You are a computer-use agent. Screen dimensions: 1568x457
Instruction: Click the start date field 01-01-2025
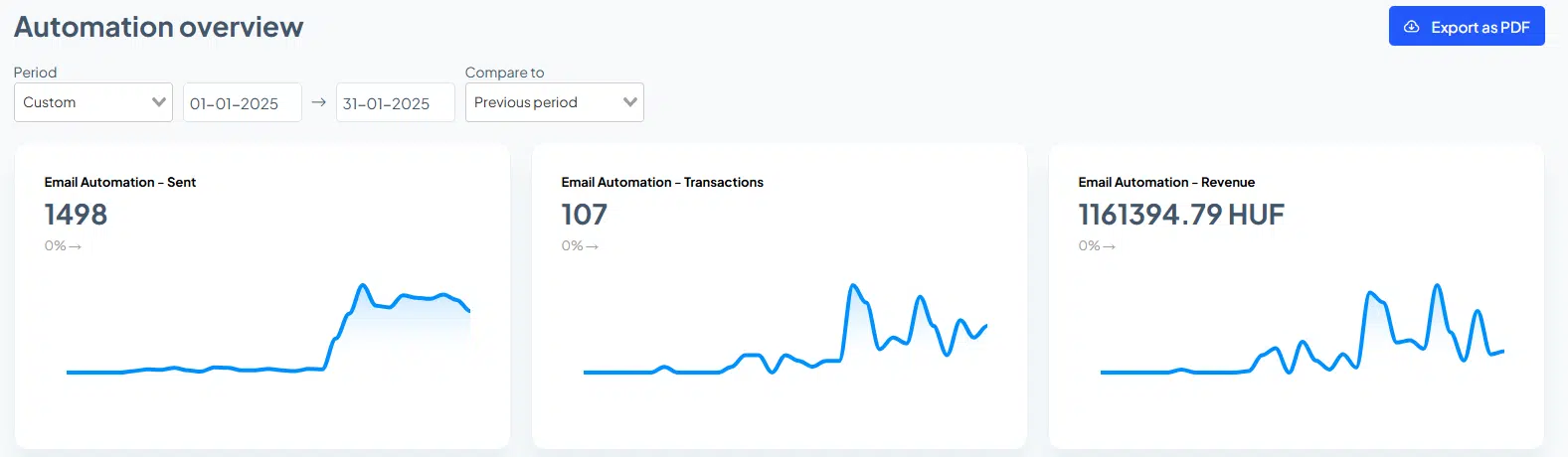(x=242, y=103)
